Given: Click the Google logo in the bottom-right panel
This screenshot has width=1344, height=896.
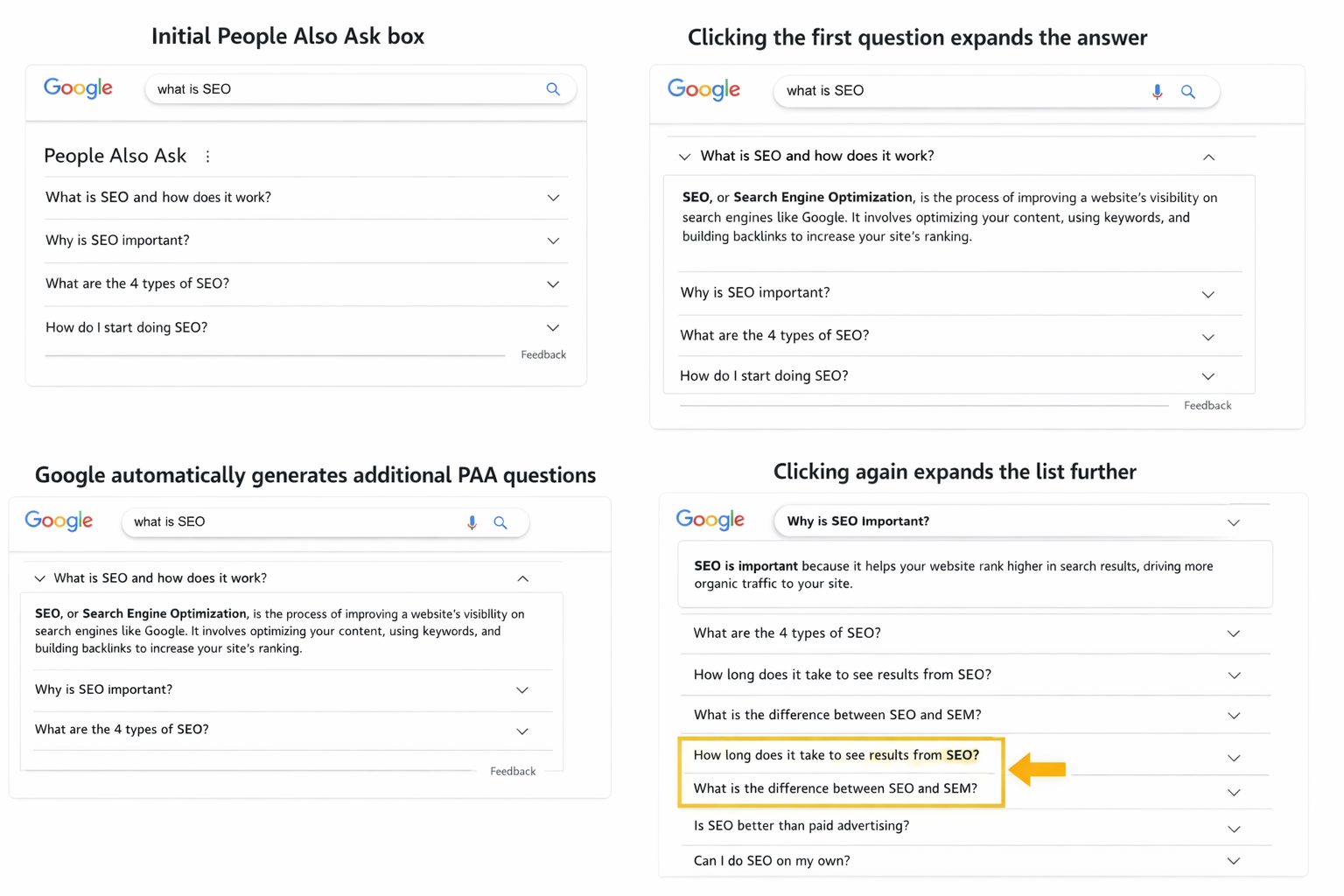Looking at the screenshot, I should (710, 519).
